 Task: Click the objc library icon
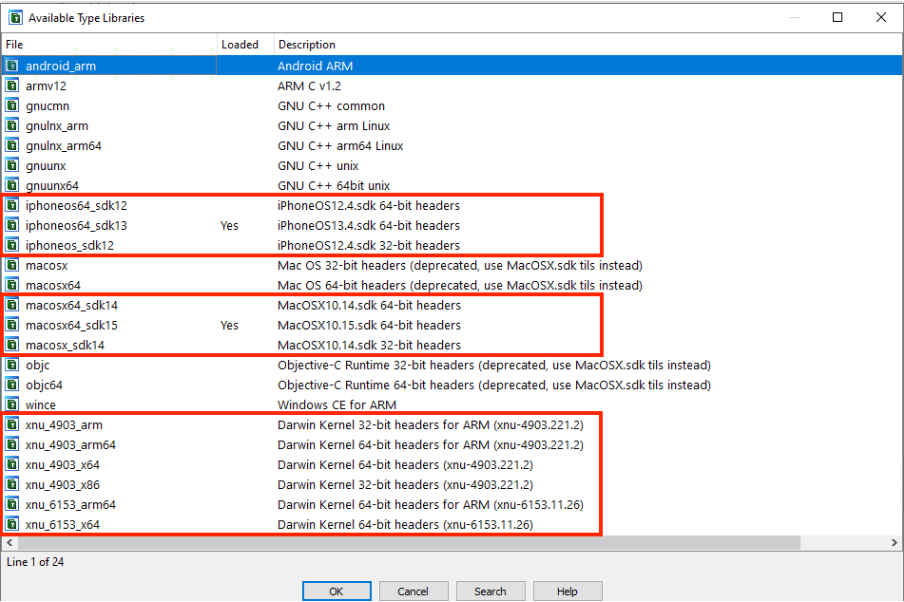pos(12,365)
